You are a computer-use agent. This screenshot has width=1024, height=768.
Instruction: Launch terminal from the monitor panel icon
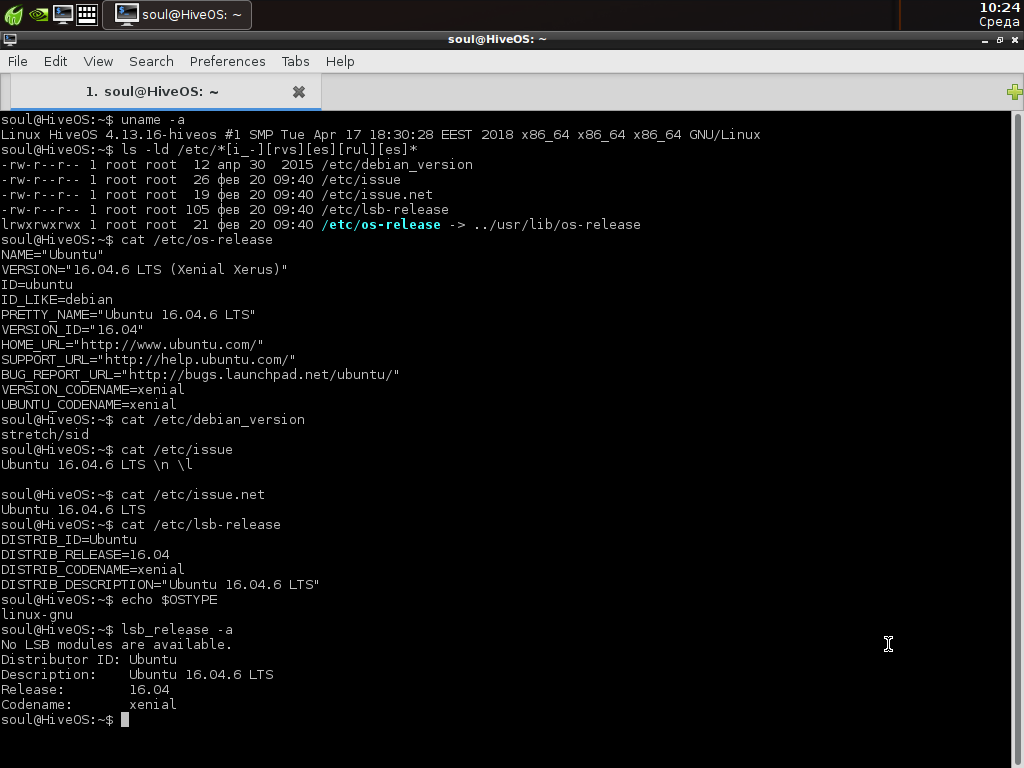[x=63, y=14]
